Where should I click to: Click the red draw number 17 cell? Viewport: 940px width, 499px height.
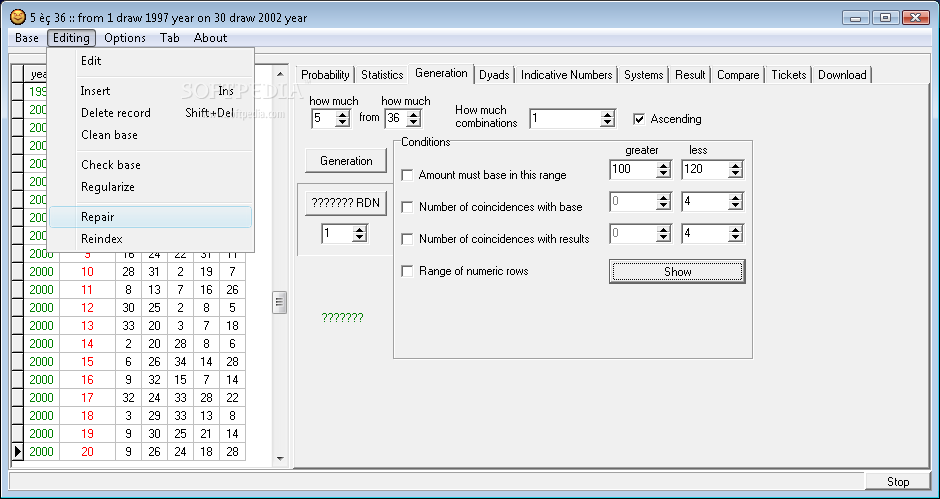tap(88, 398)
